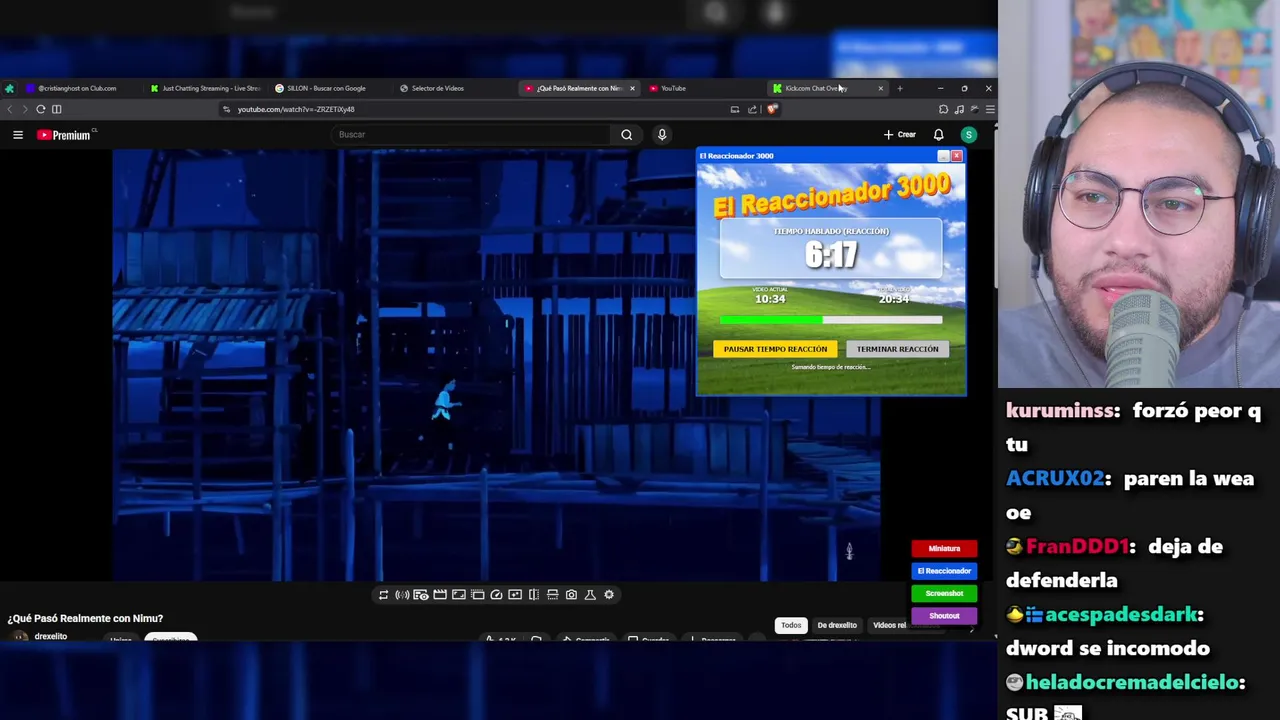Click the Brave shields lion icon

pos(772,109)
